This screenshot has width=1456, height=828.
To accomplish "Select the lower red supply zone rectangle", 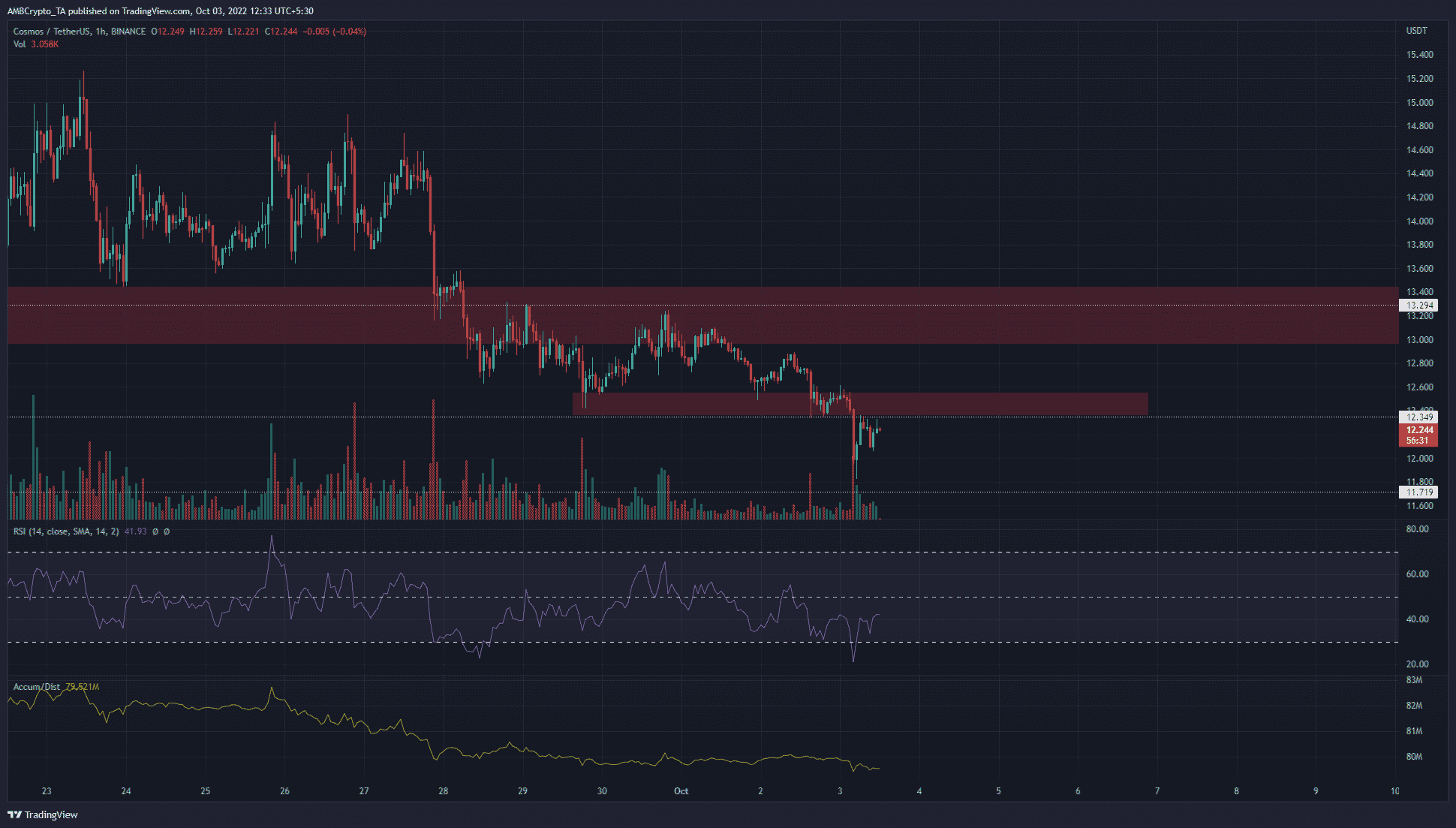I will (860, 404).
